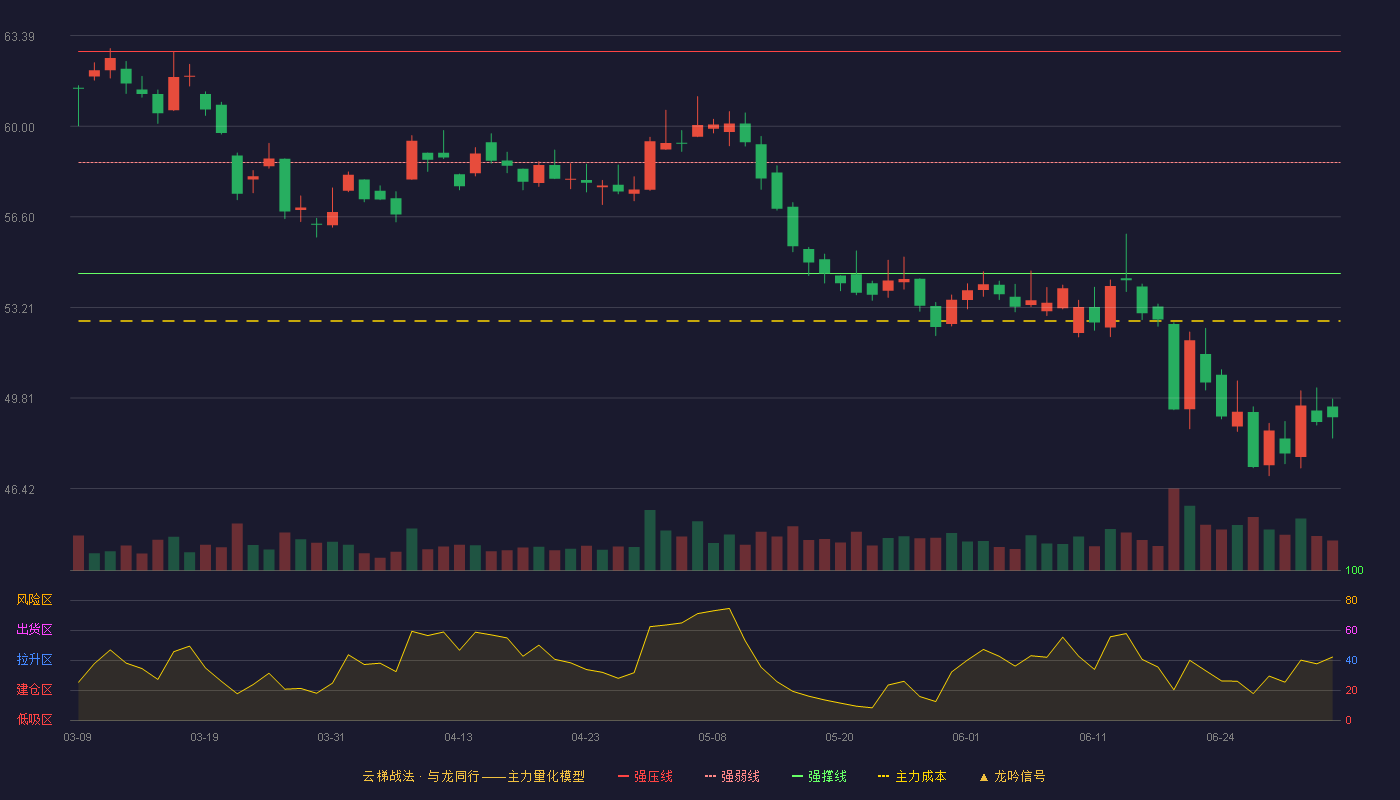Image resolution: width=1400 pixels, height=800 pixels.
Task: Toggle the 强压线 legend item
Action: point(645,776)
